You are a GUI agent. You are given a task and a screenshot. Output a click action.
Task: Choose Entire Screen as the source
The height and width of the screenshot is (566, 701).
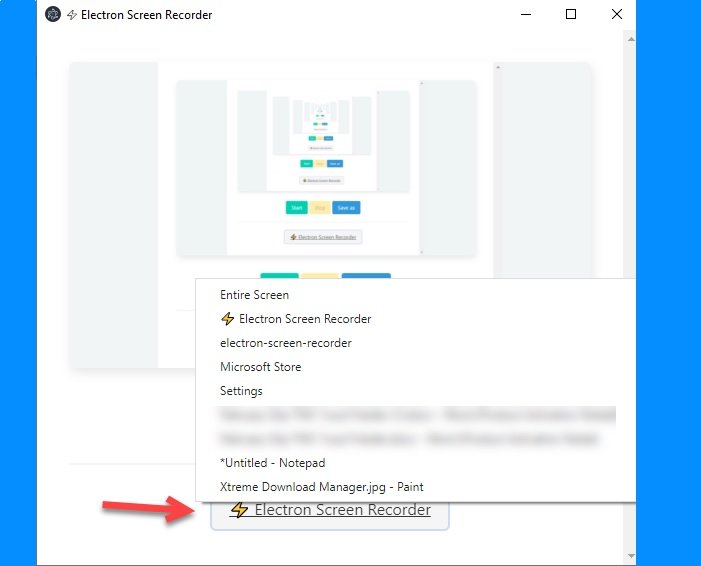(254, 295)
